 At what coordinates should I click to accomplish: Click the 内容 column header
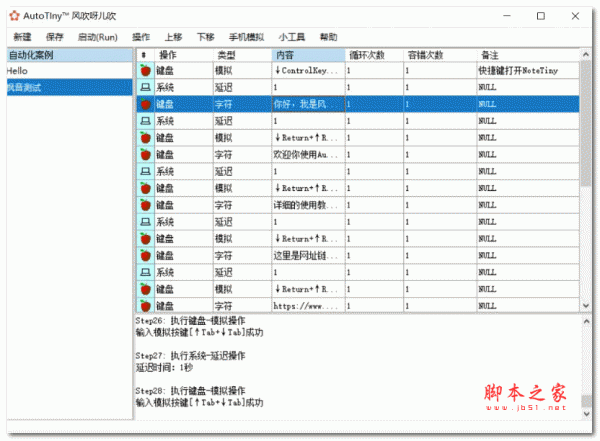pyautogui.click(x=308, y=55)
